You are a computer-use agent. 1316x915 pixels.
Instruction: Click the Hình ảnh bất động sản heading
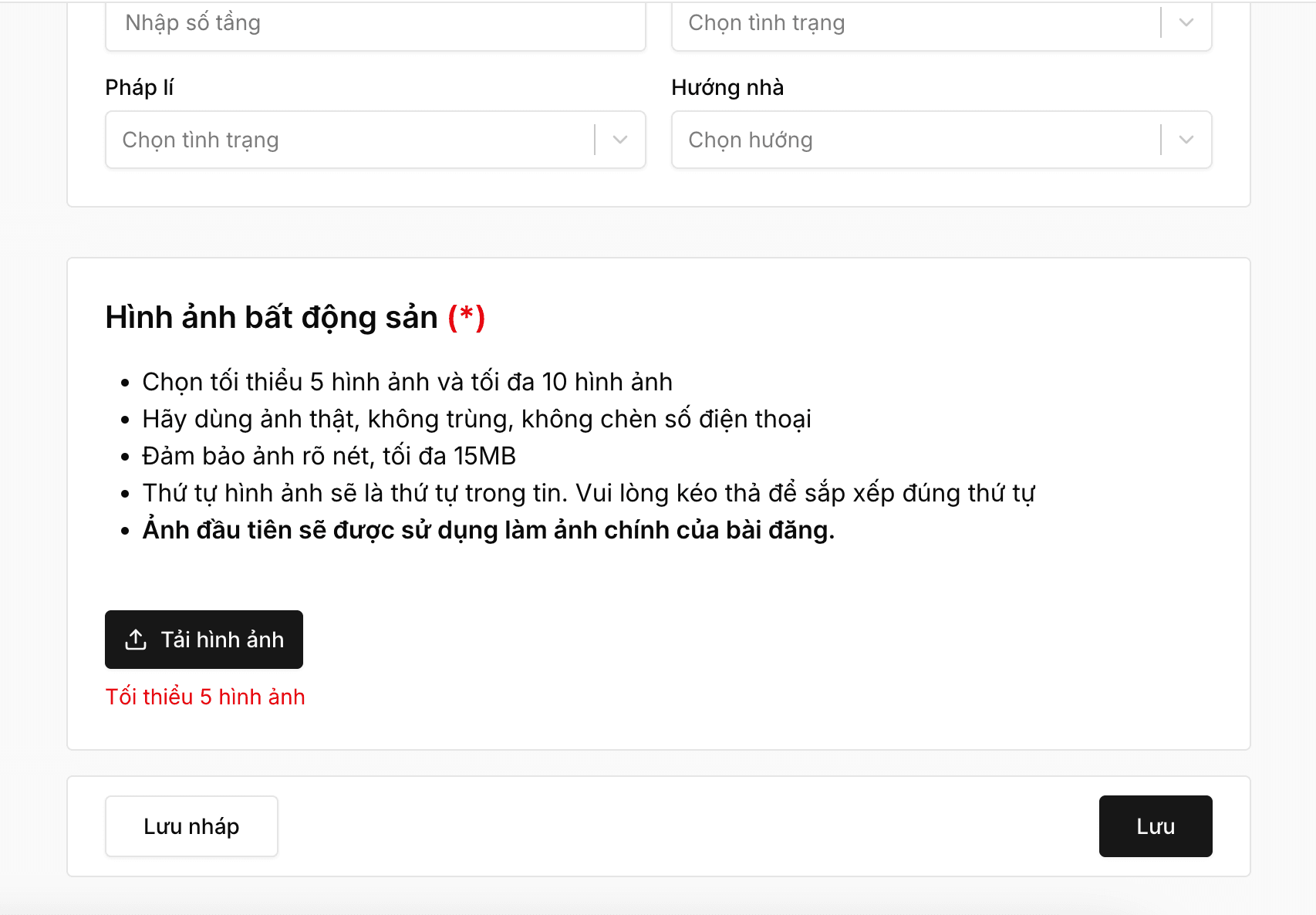272,317
